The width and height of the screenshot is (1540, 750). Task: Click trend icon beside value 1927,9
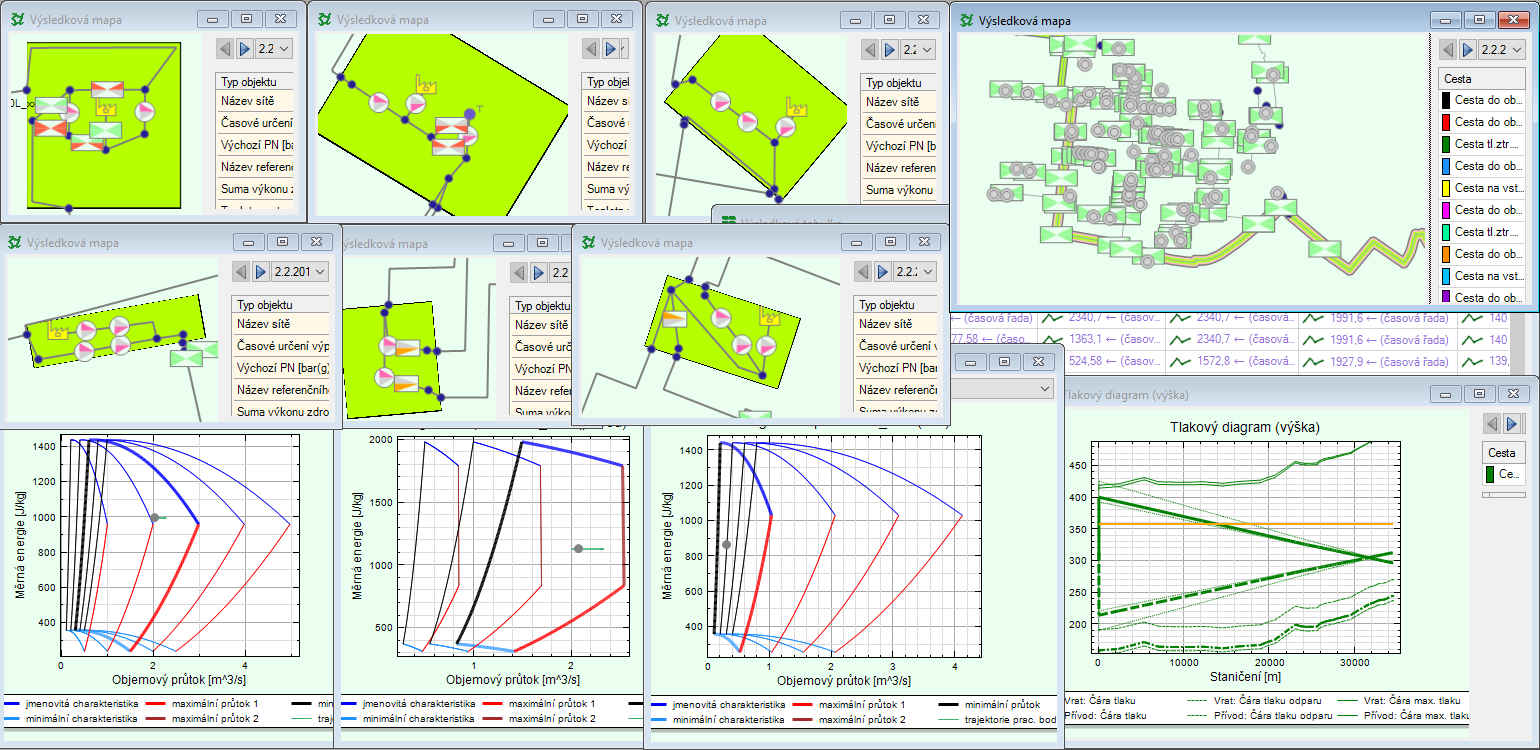1311,361
